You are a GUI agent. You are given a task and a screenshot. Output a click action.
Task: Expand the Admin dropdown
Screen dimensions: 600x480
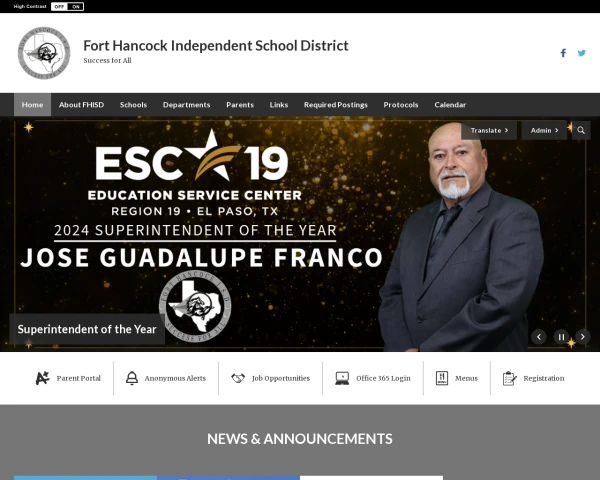pyautogui.click(x=544, y=131)
